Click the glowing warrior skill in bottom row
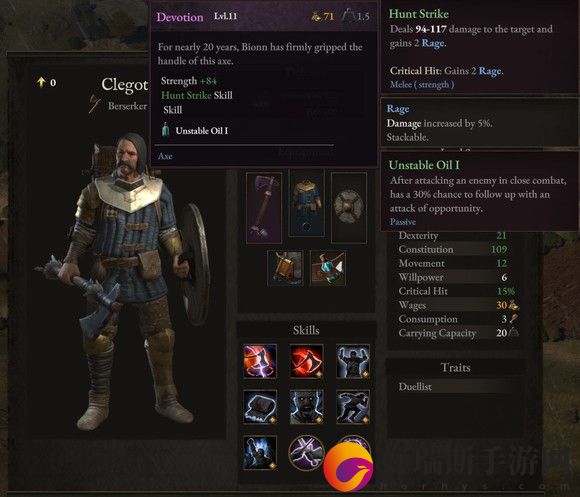The width and height of the screenshot is (580, 497). click(260, 453)
